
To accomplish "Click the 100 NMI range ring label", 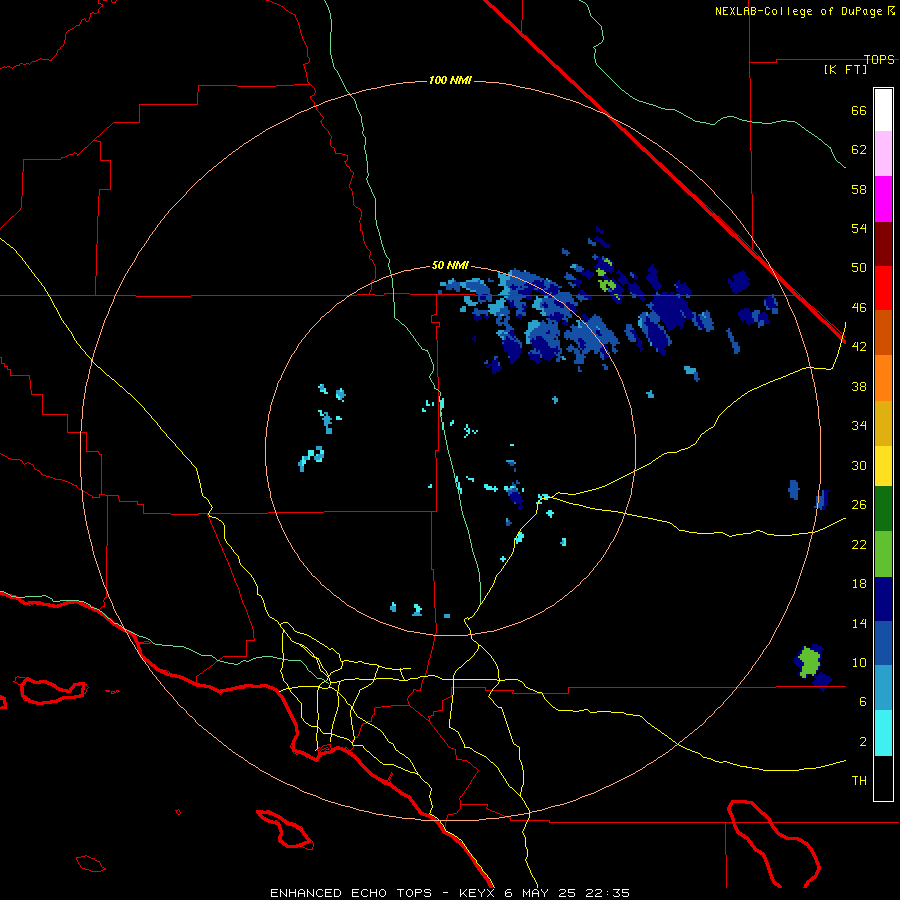I will tap(450, 80).
